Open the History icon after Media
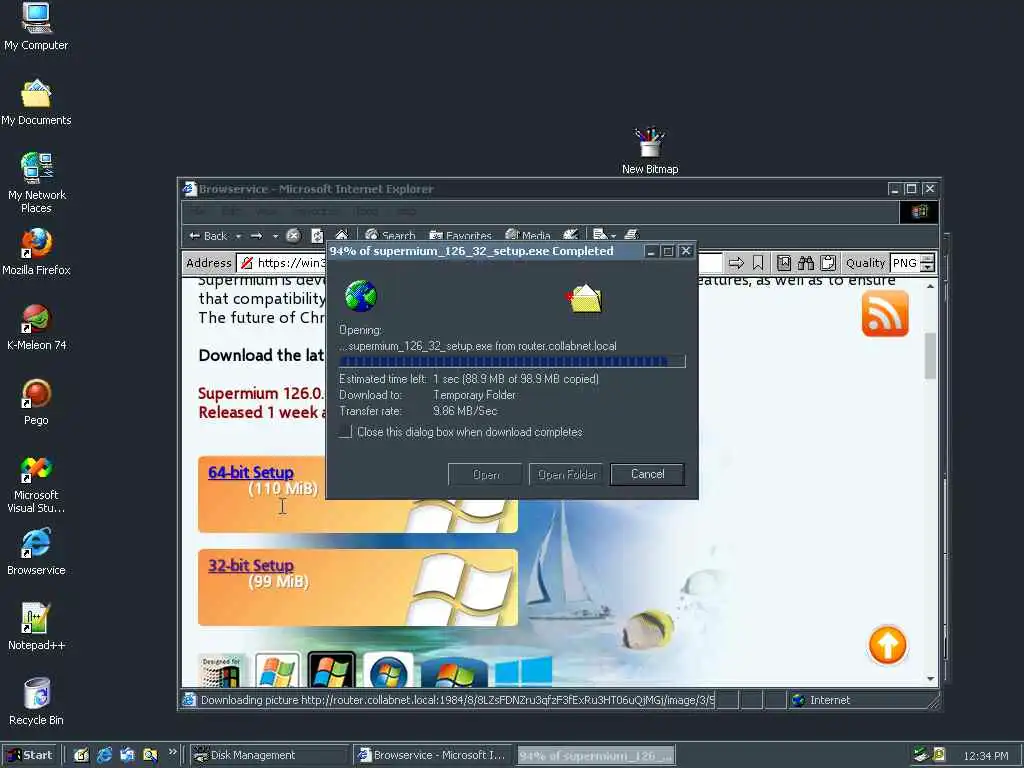 click(570, 235)
